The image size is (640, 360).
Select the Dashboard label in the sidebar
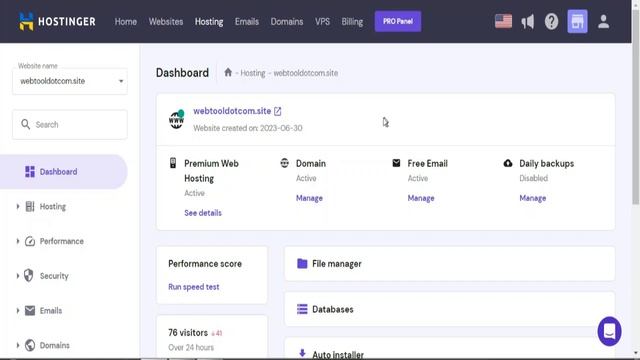click(58, 171)
